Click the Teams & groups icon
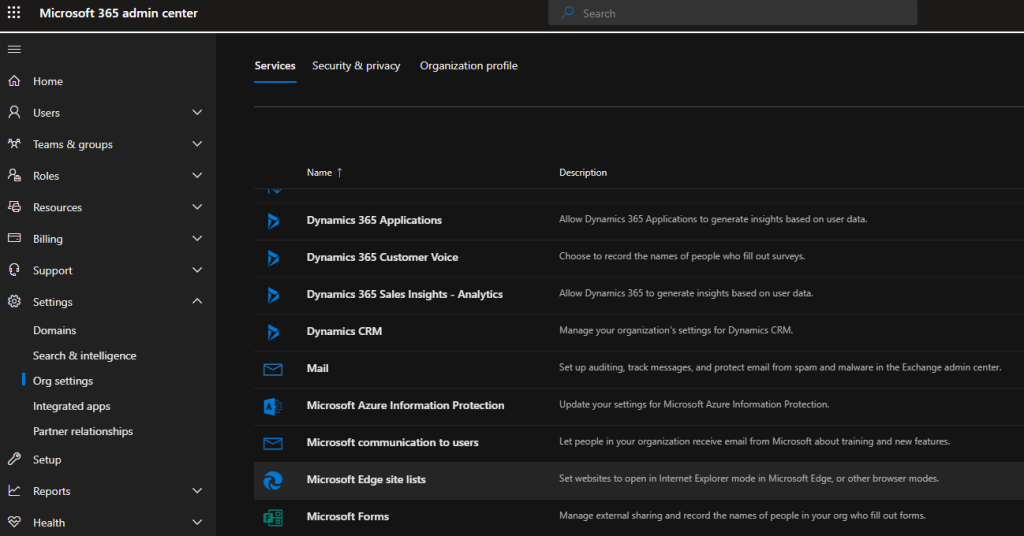 (x=14, y=144)
